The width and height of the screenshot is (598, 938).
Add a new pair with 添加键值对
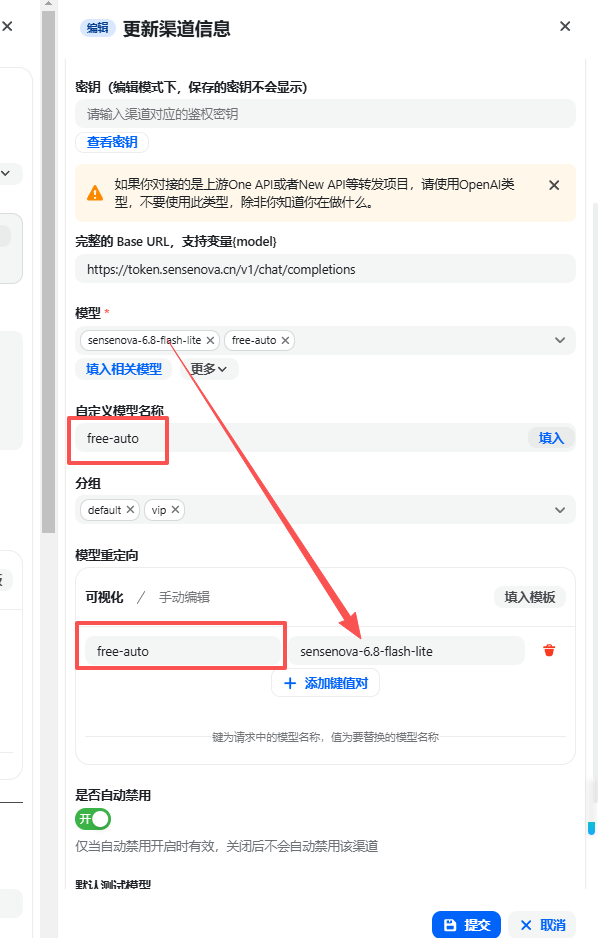click(x=325, y=683)
